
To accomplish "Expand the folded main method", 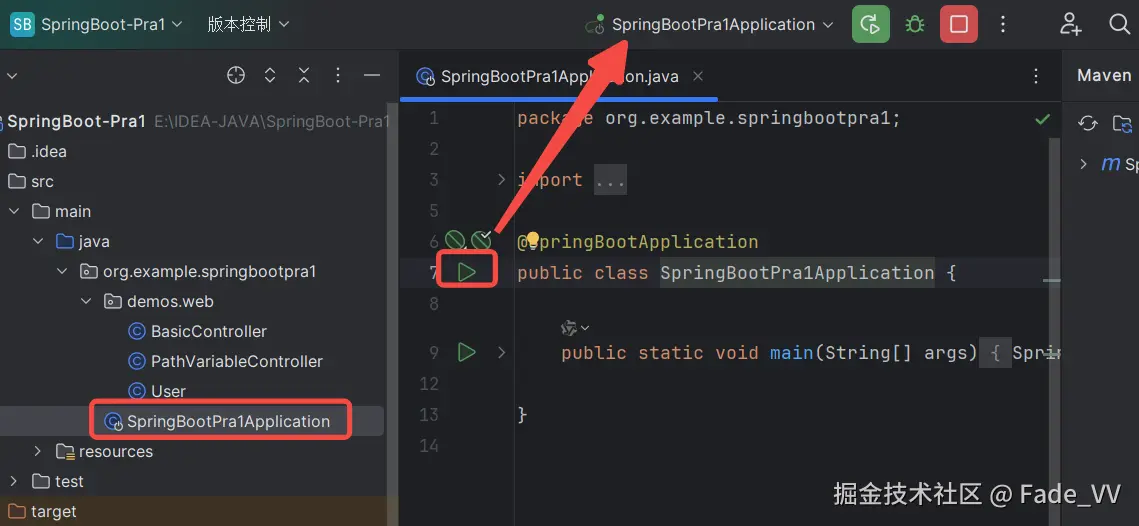I will [501, 352].
